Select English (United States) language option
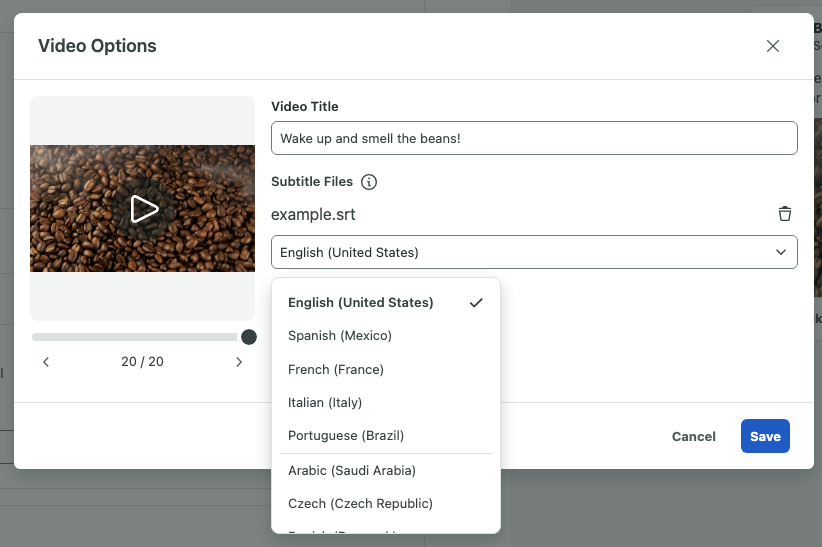The width and height of the screenshot is (822, 547). click(x=386, y=303)
